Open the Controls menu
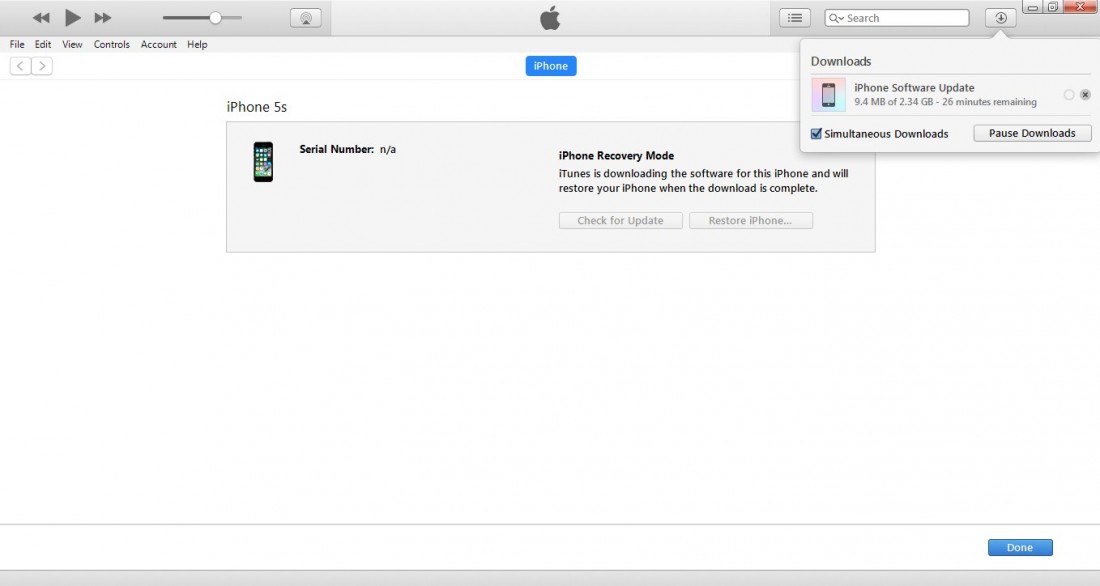This screenshot has width=1100, height=586. [x=112, y=44]
